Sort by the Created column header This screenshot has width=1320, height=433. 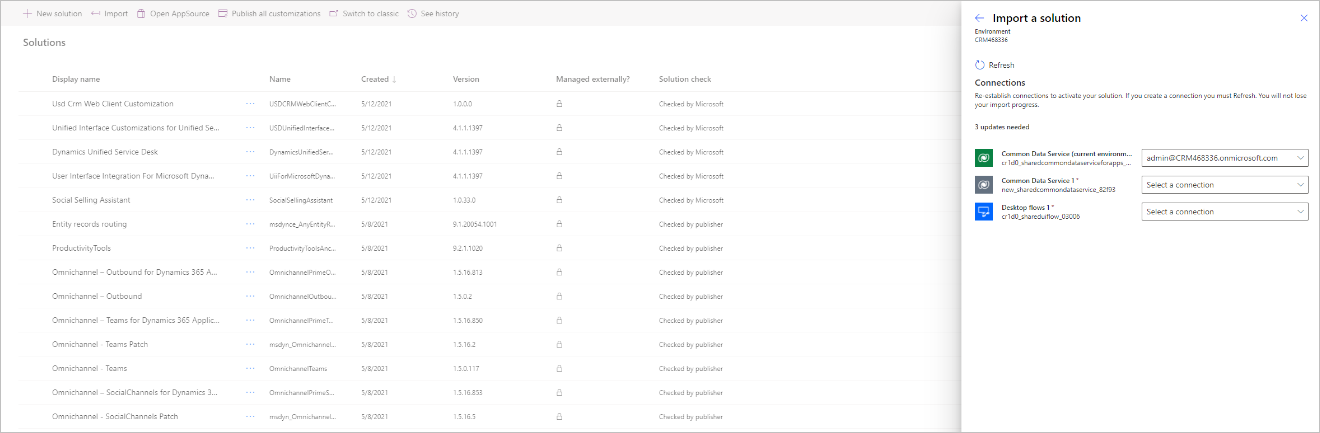(x=378, y=79)
